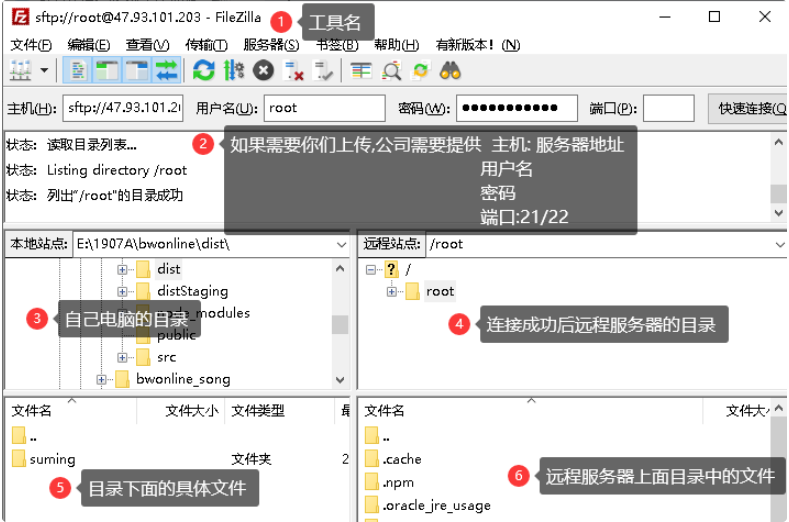The width and height of the screenshot is (789, 522).
Task: Open the Site Manager icon
Action: pyautogui.click(x=21, y=71)
